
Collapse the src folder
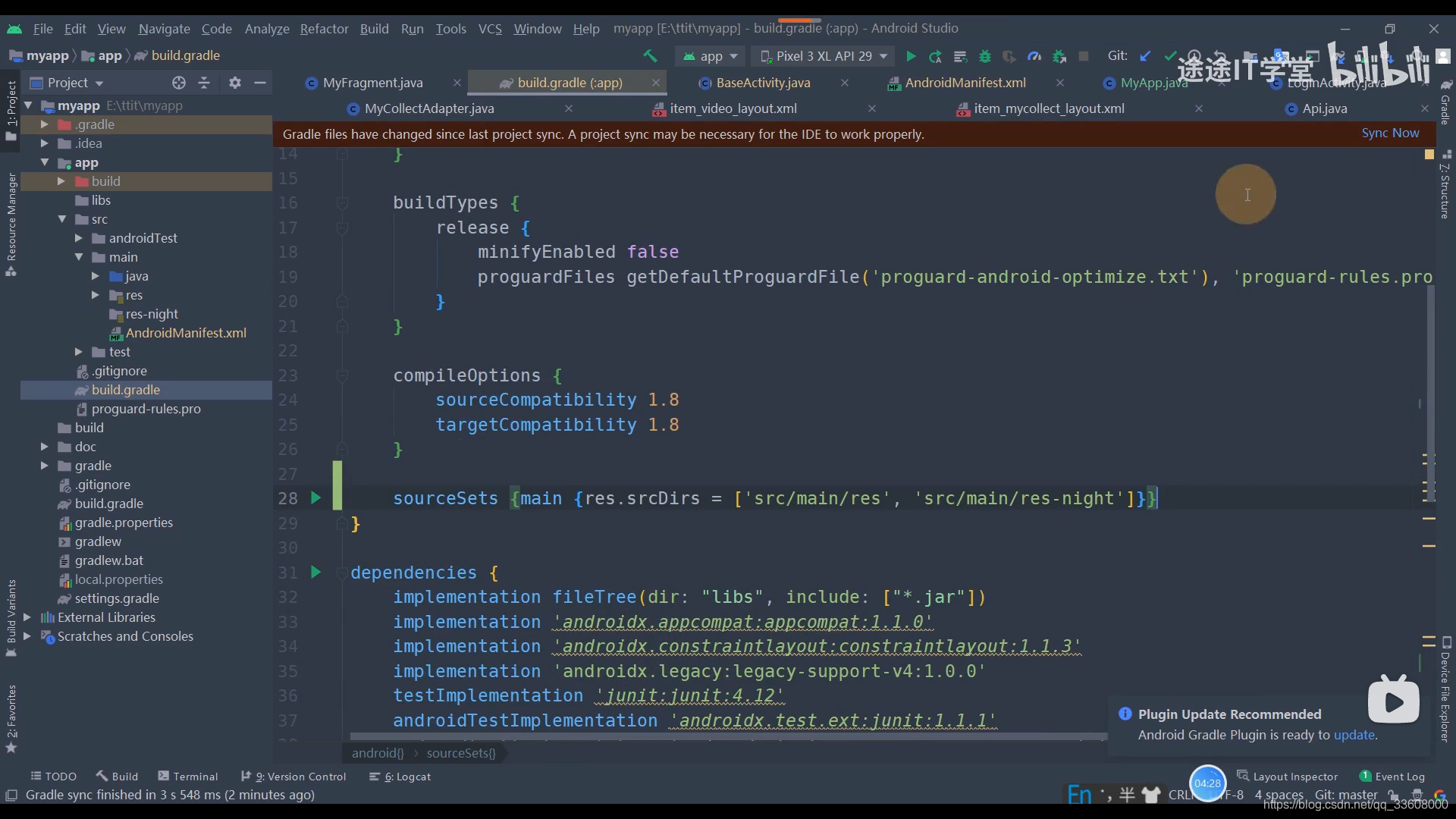(x=62, y=219)
